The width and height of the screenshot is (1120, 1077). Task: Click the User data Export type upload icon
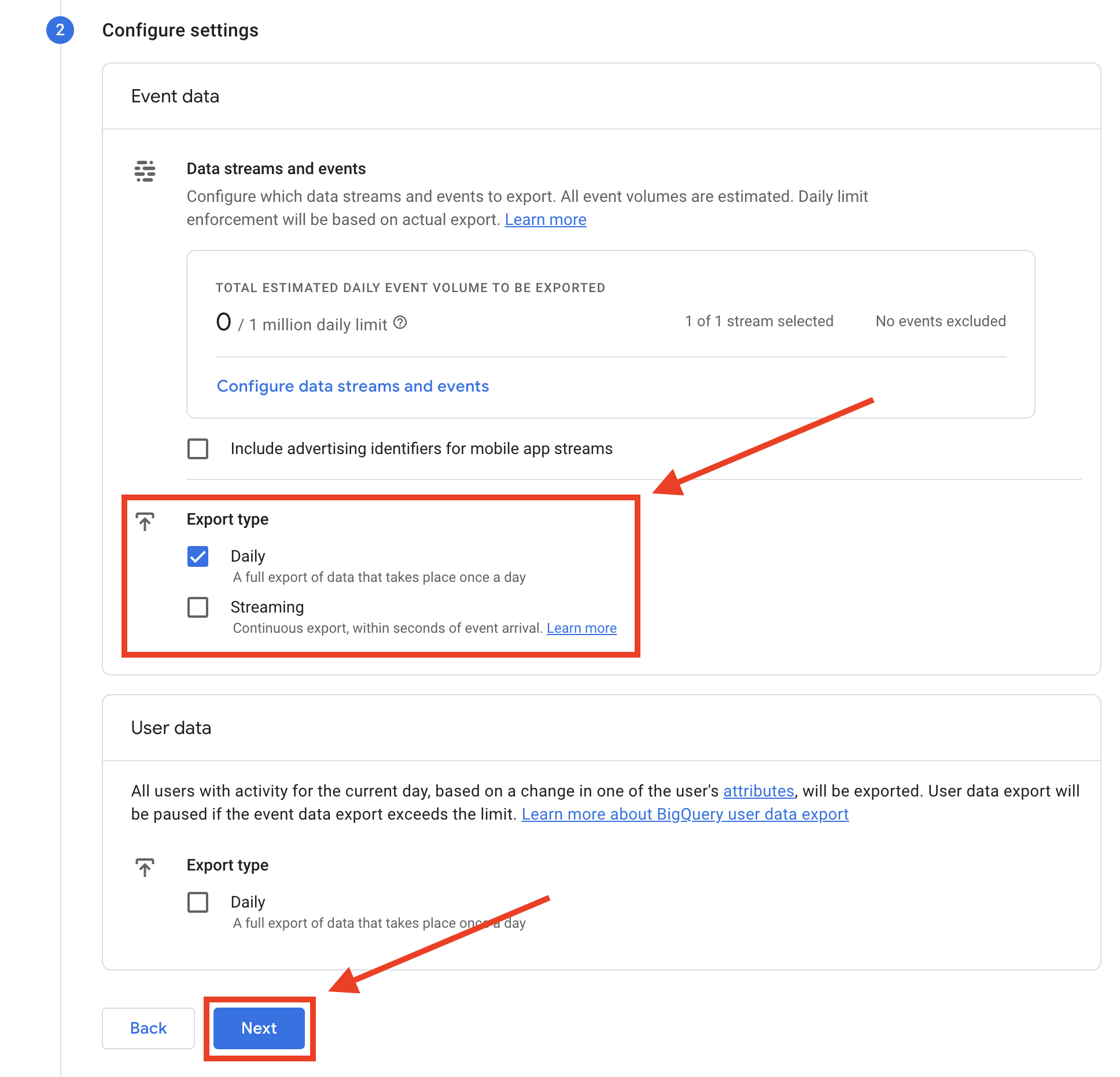145,867
